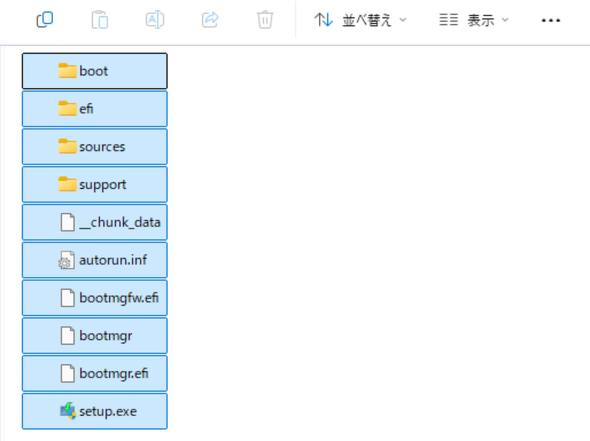
Task: Click the autorun.inf gear file icon
Action: coord(67,260)
